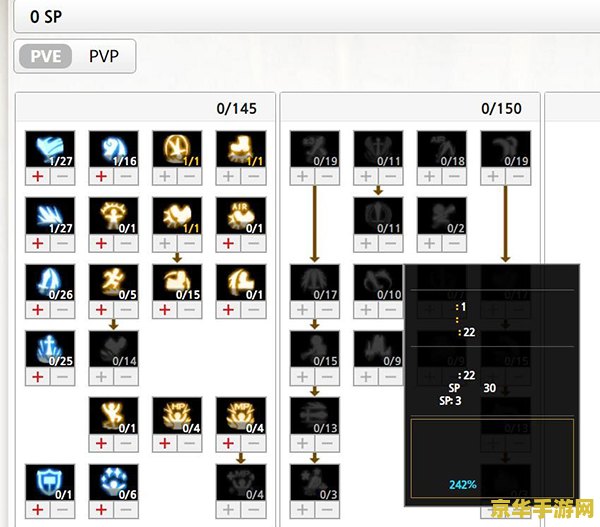Select the blue claw-slash skill icon labeled 1/27
Screen dimensions: 600x527
(50, 216)
